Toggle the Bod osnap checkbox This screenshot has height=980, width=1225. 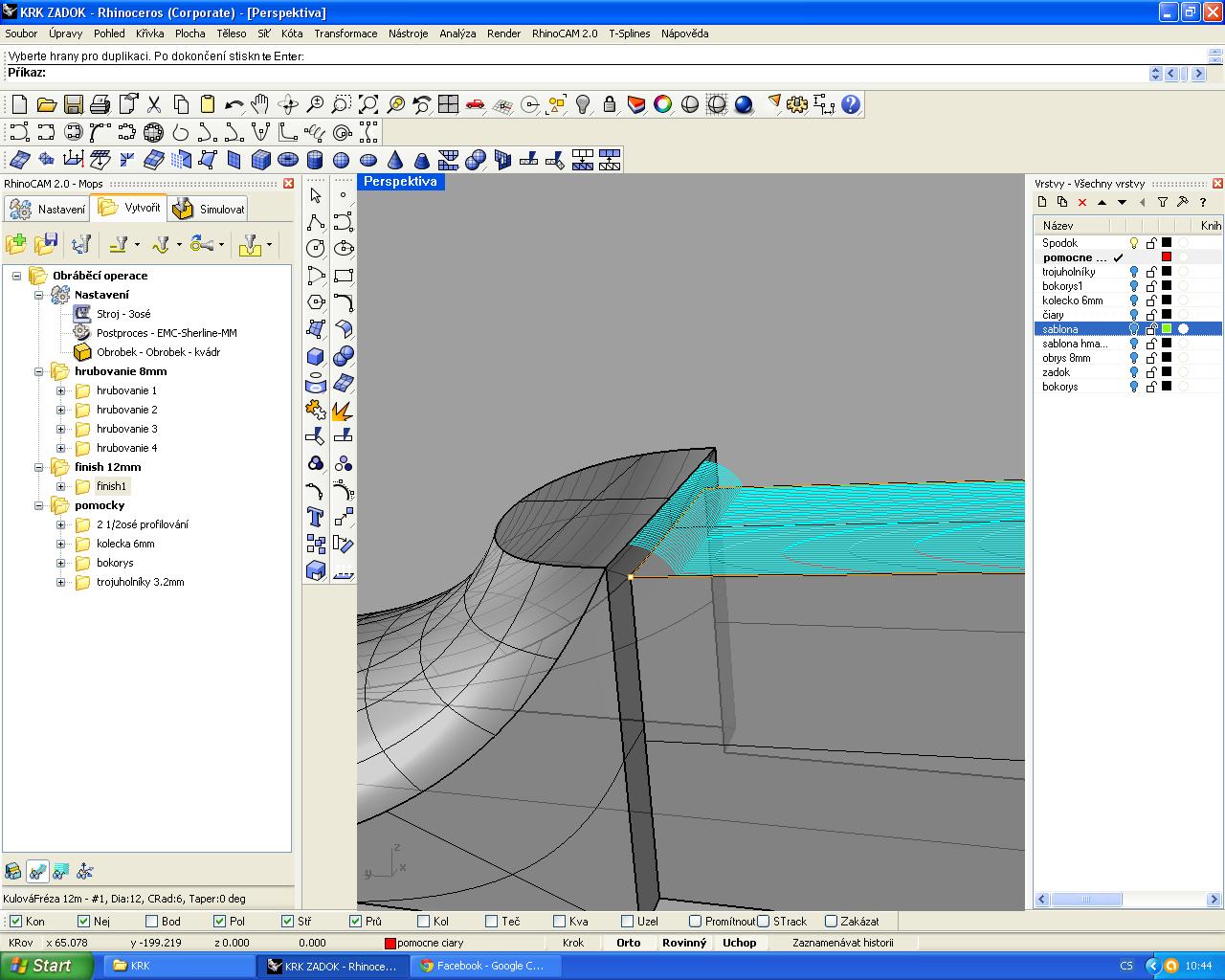click(x=152, y=922)
